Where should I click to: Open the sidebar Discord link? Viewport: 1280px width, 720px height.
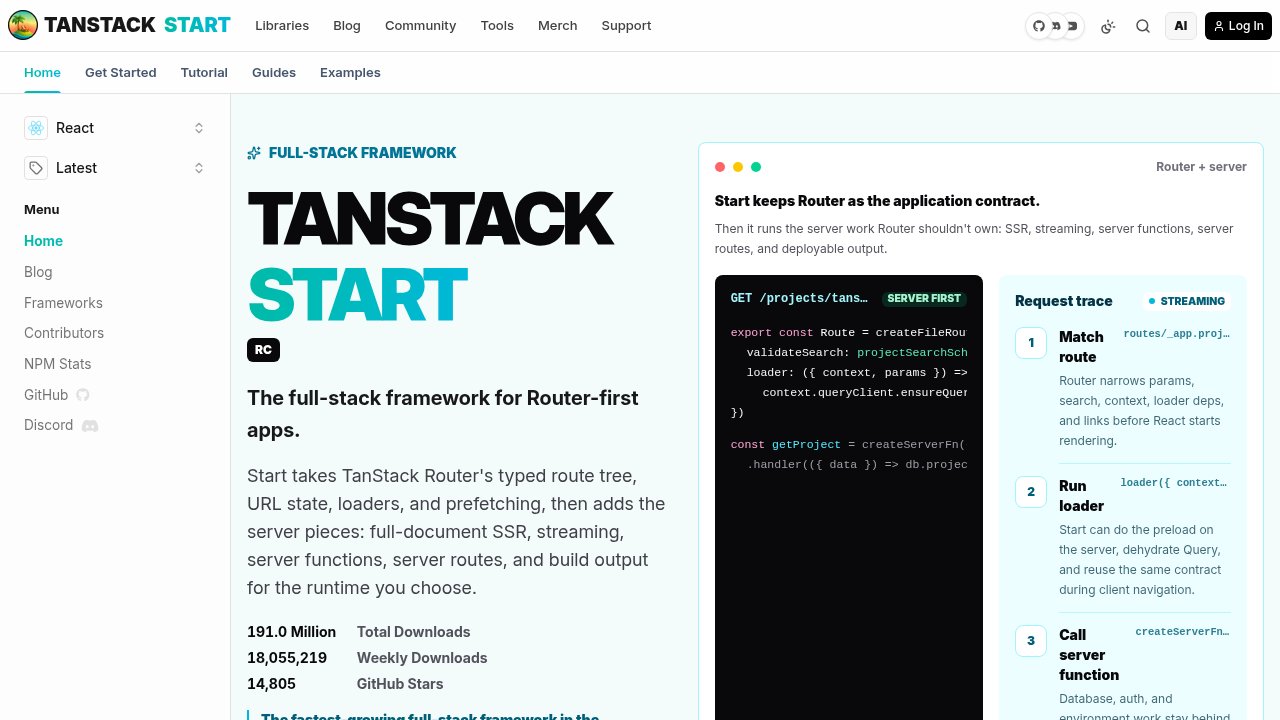pos(61,425)
